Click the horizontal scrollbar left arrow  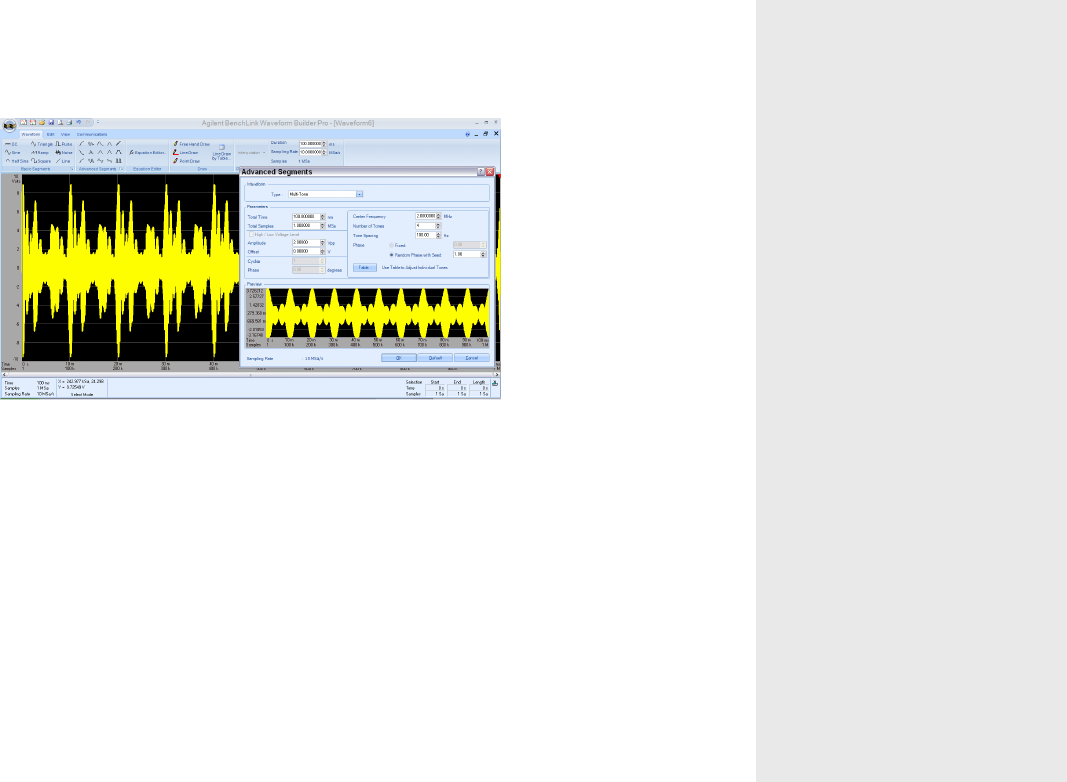[x=4, y=374]
